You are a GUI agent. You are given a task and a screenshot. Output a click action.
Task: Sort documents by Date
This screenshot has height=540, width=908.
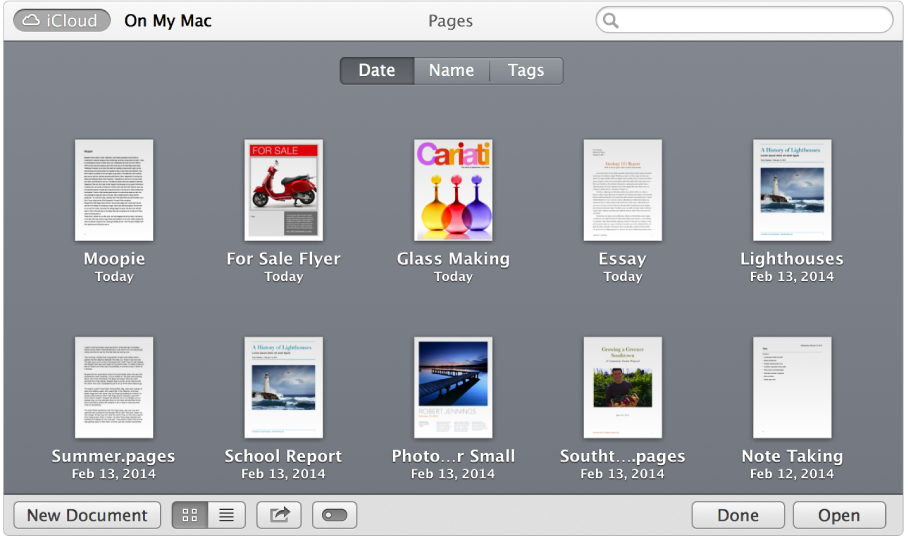377,71
